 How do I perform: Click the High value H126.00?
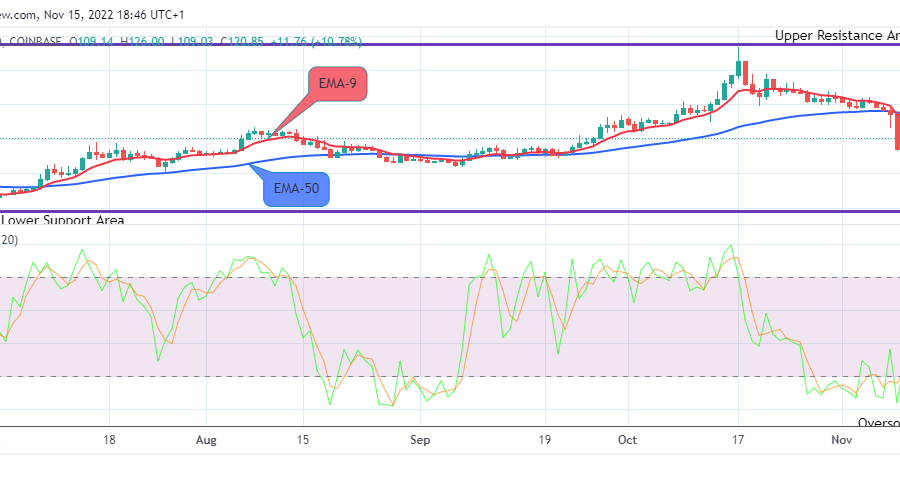(x=142, y=41)
